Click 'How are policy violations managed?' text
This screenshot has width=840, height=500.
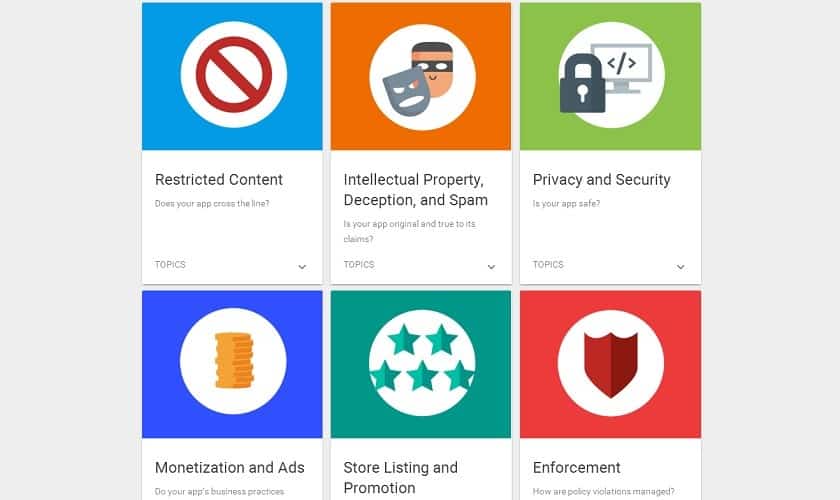pos(603,491)
